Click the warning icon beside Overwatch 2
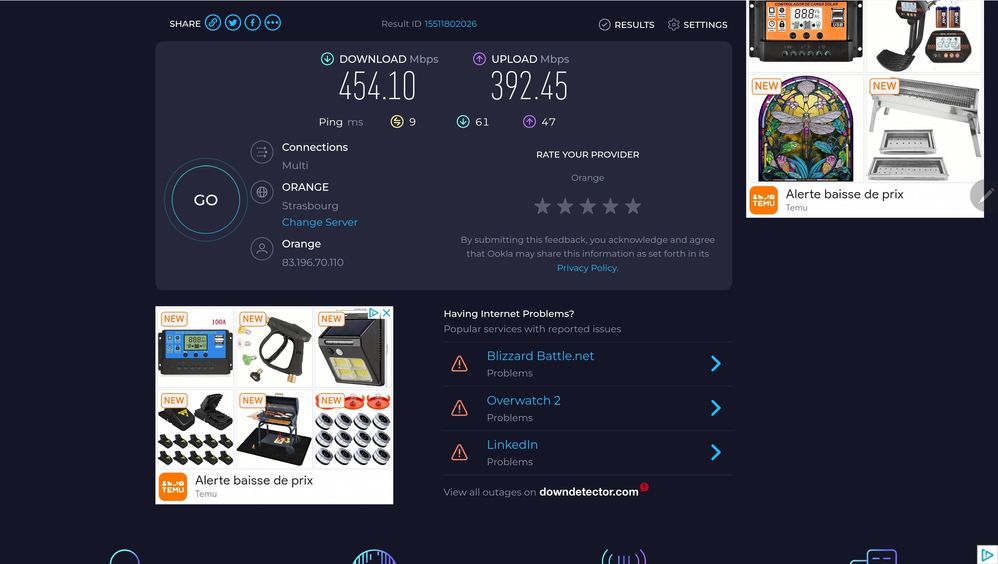 459,408
